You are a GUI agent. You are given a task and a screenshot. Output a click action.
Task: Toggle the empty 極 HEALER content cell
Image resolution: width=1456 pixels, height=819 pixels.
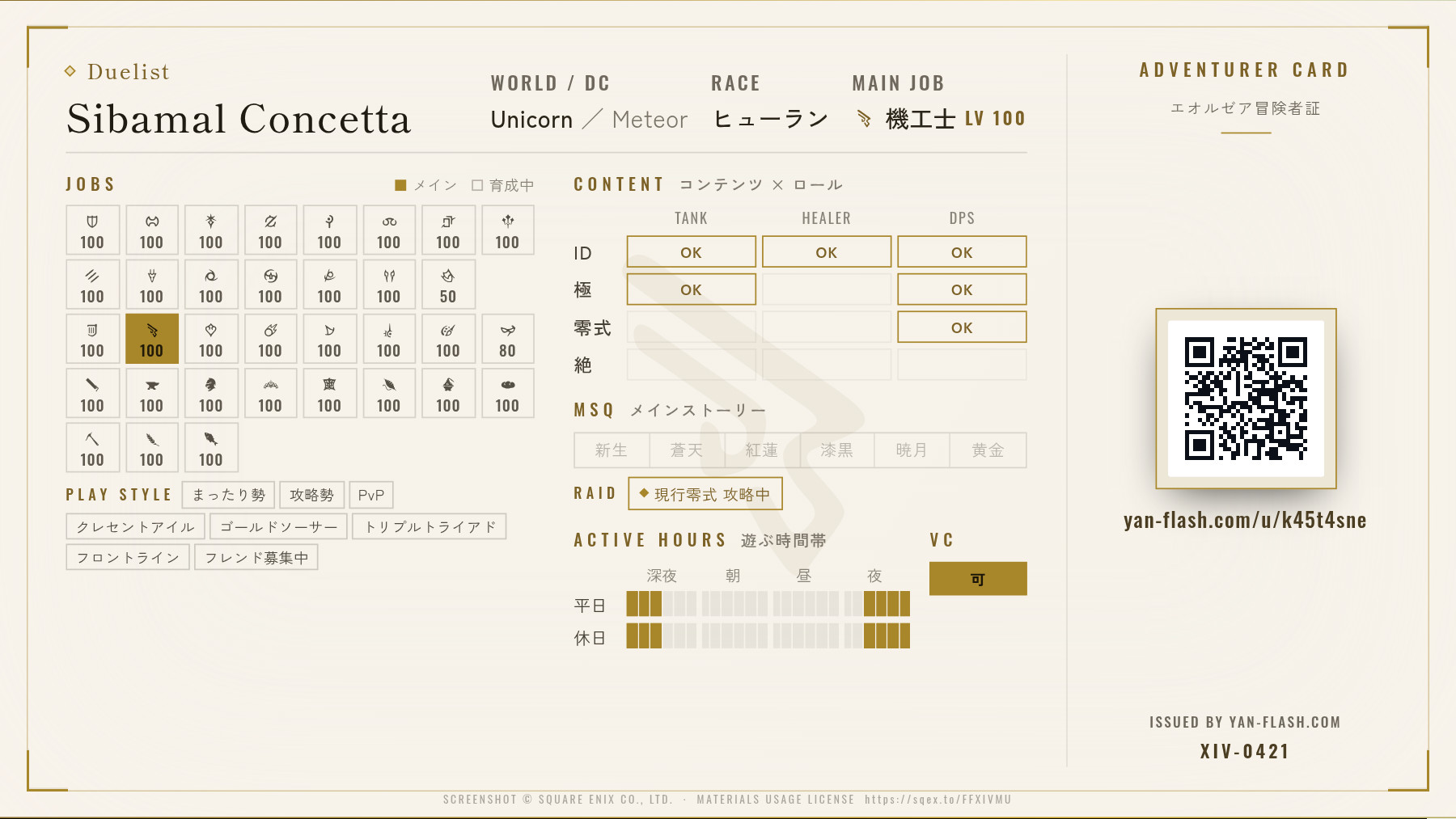point(827,289)
